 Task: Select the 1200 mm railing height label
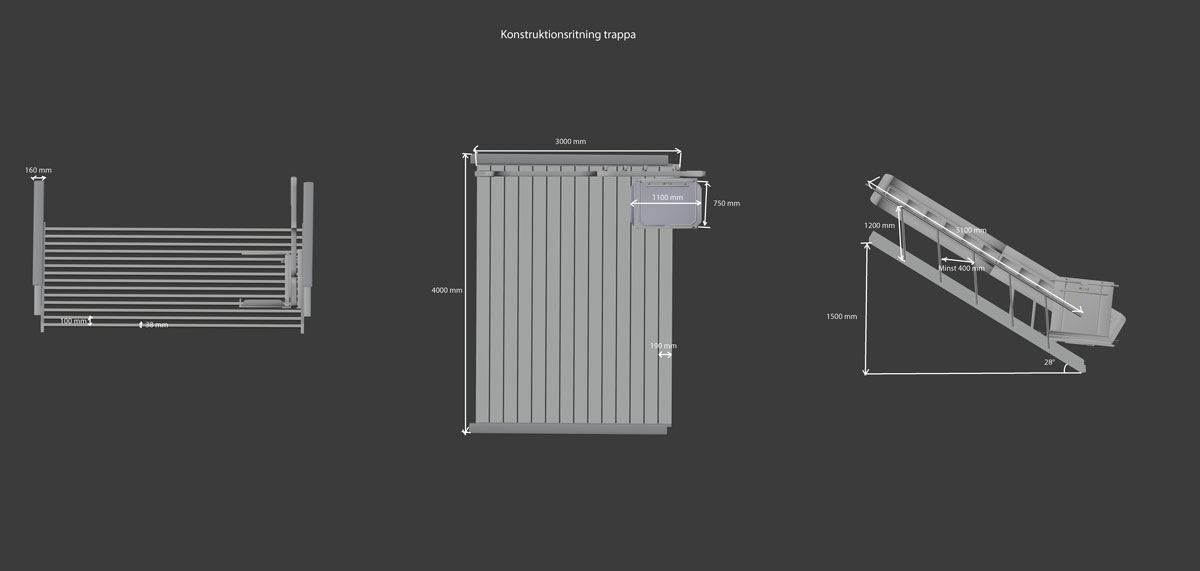pos(879,226)
